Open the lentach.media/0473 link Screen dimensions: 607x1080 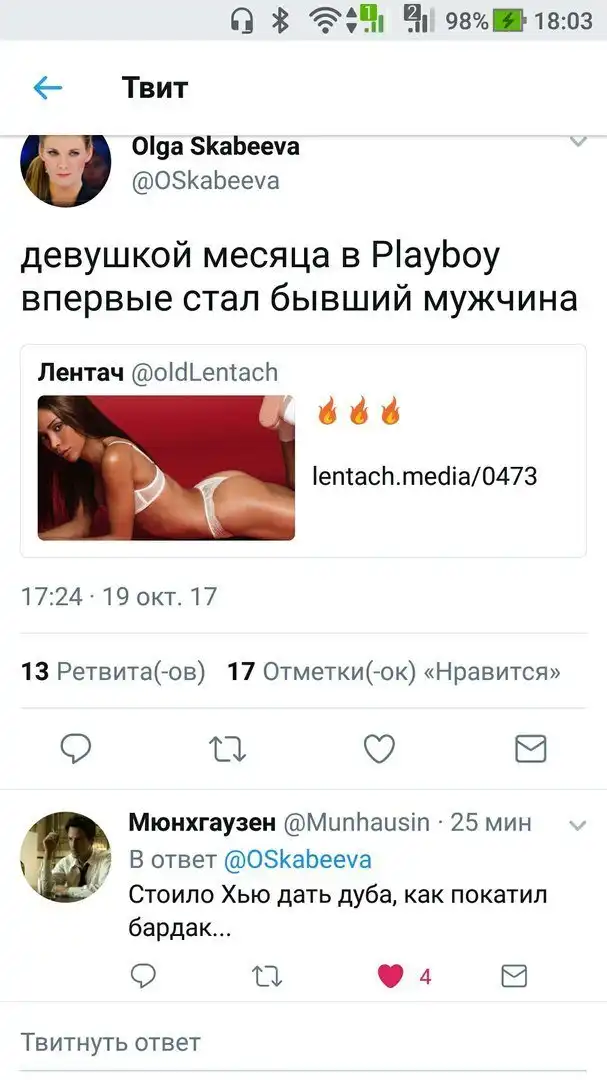point(424,476)
